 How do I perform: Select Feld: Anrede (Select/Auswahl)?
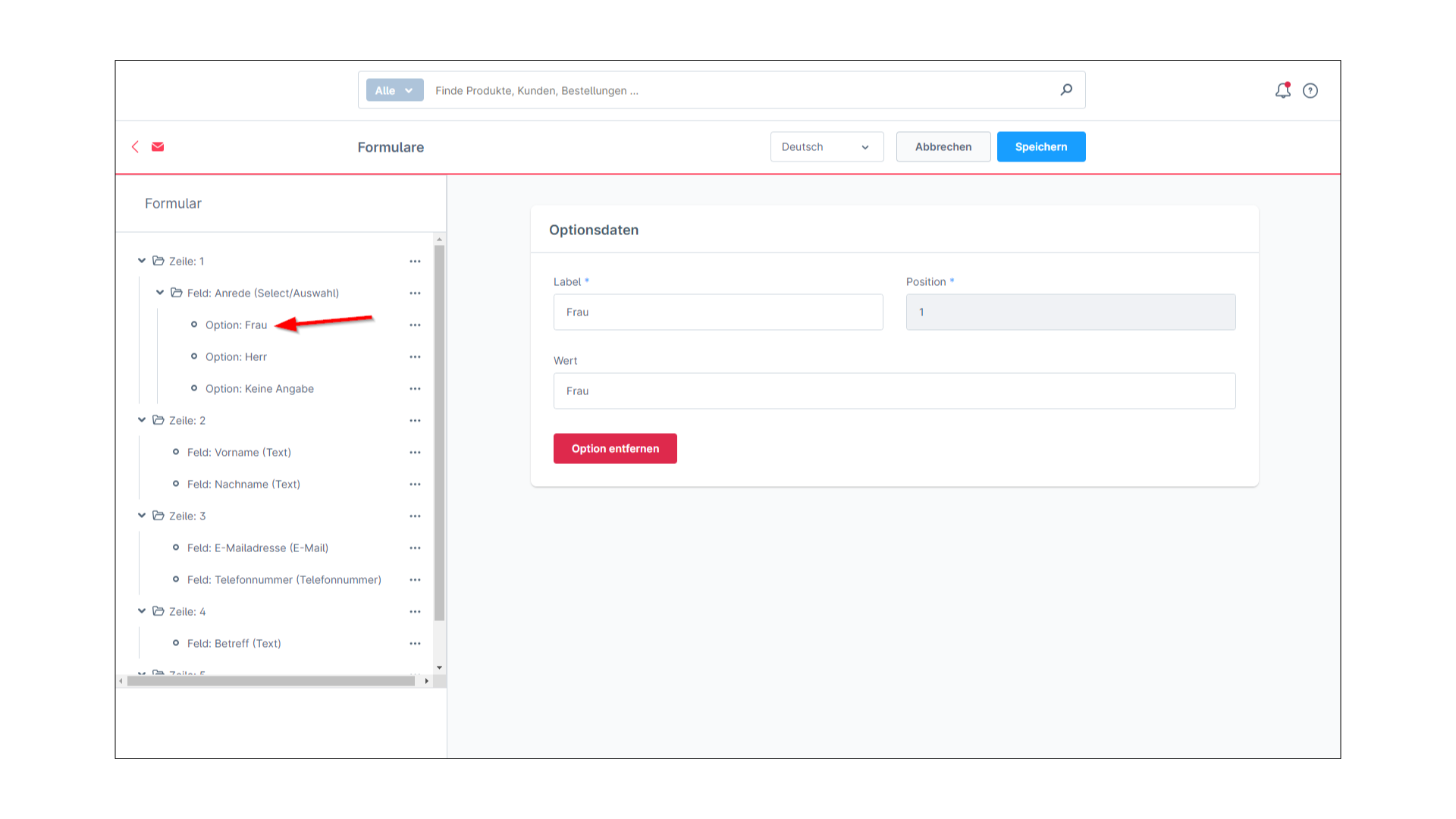263,293
